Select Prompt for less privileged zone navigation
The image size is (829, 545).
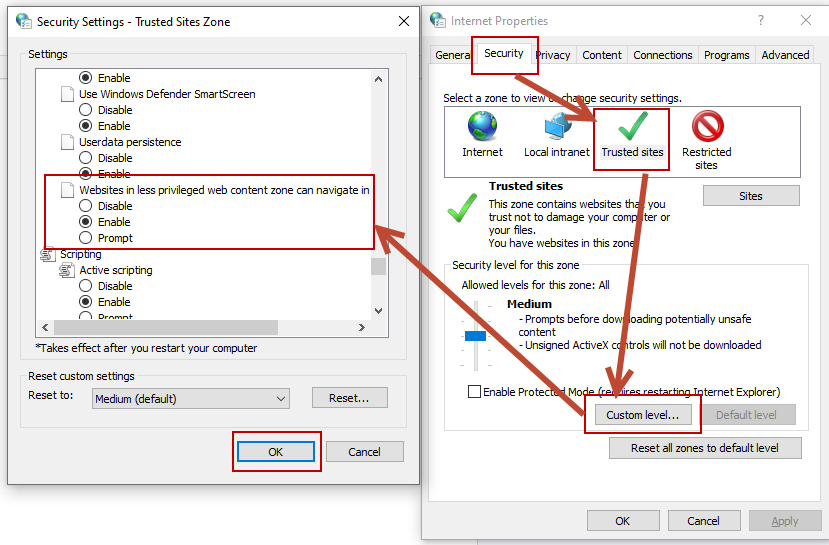coord(86,238)
